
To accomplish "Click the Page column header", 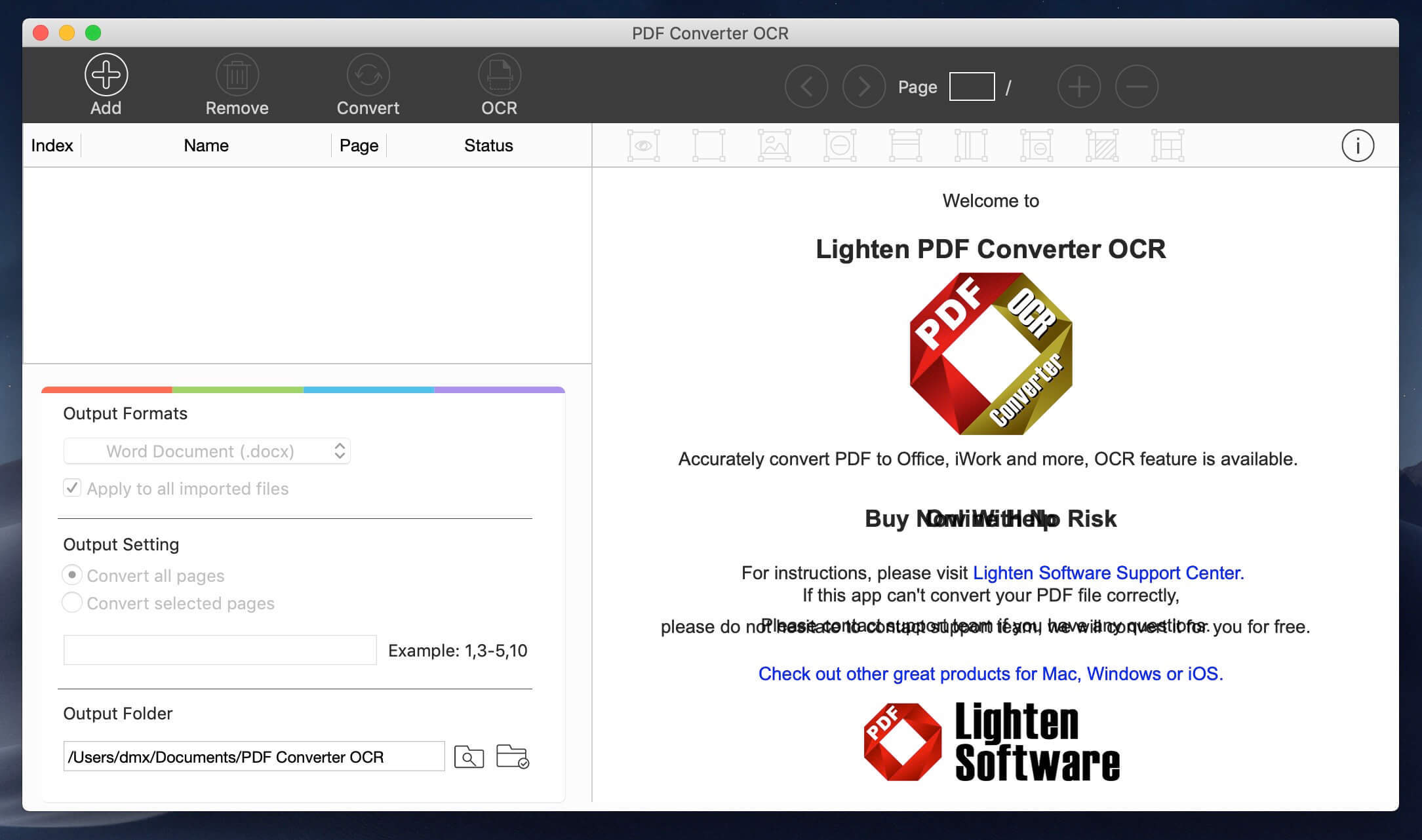I will point(359,145).
